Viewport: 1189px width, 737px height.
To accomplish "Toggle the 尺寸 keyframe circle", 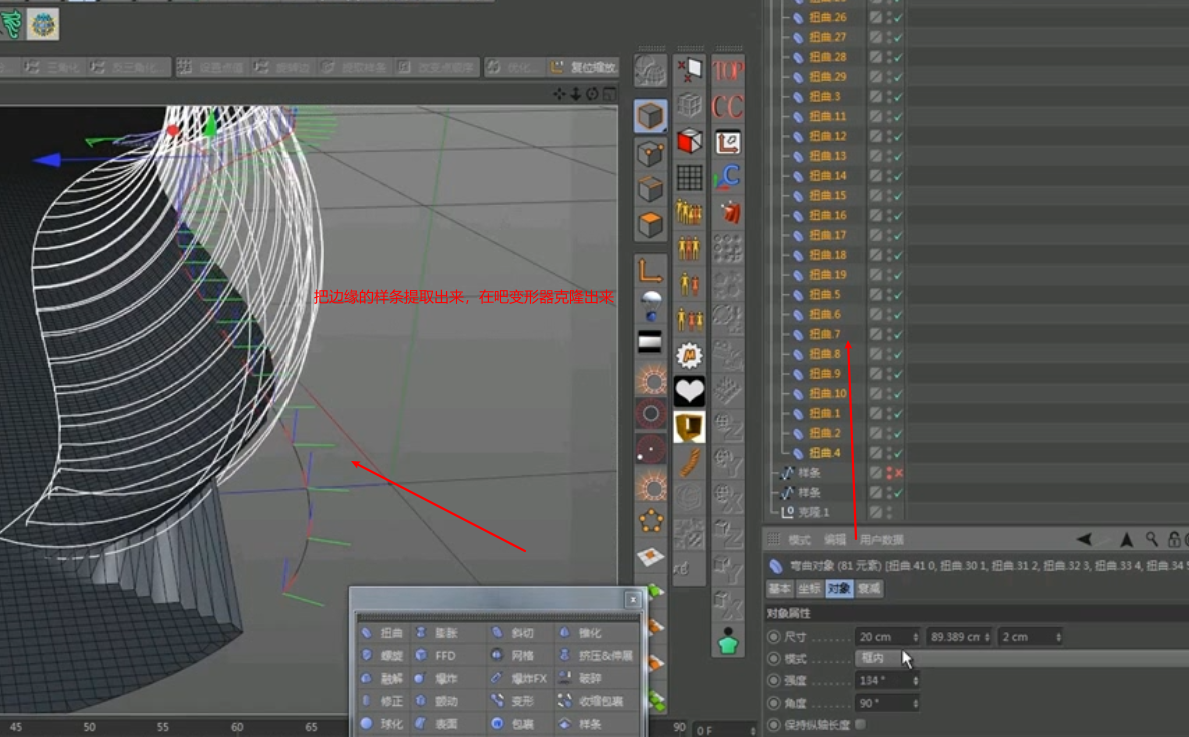I will [773, 637].
